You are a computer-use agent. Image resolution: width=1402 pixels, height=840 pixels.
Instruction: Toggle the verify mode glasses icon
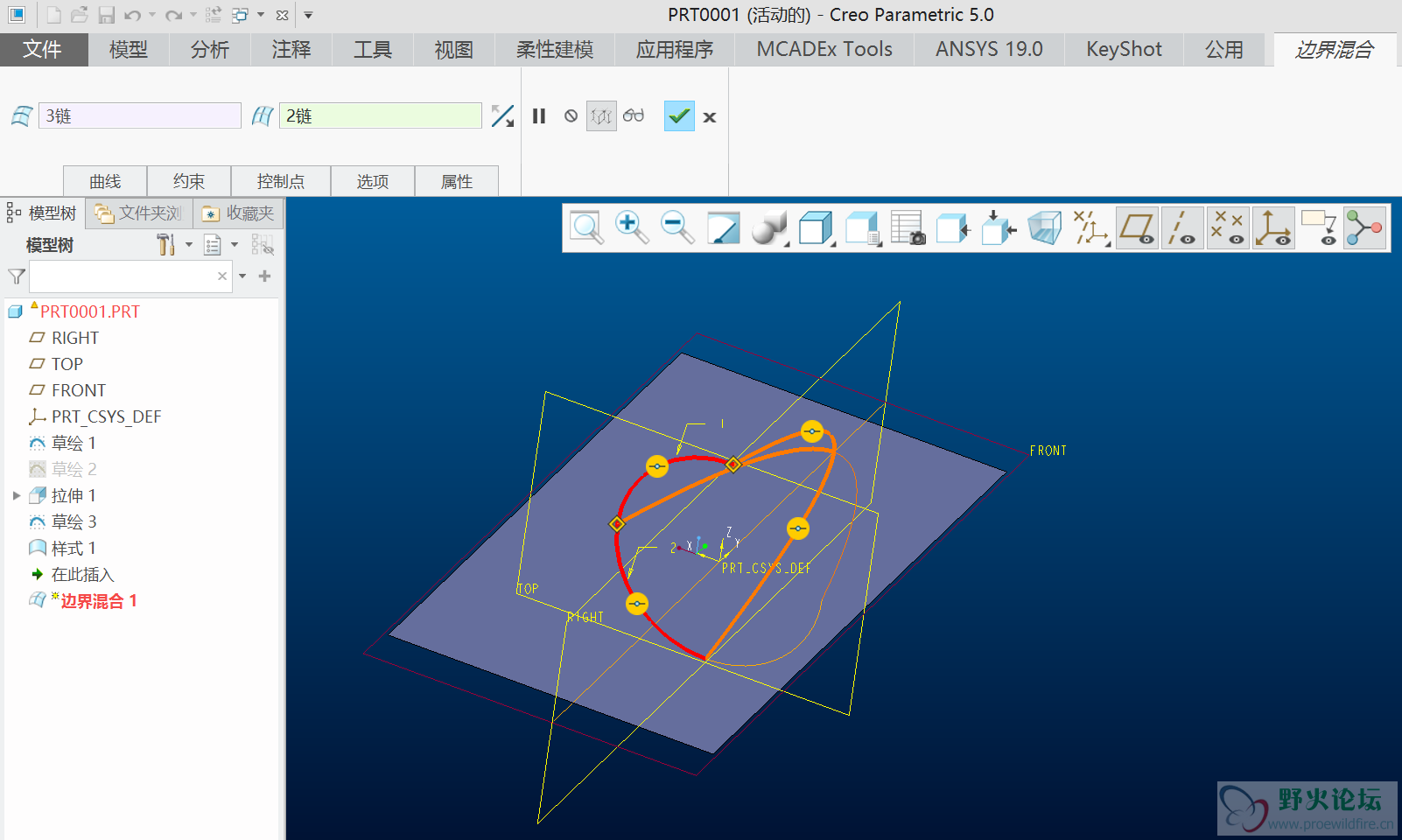[634, 115]
